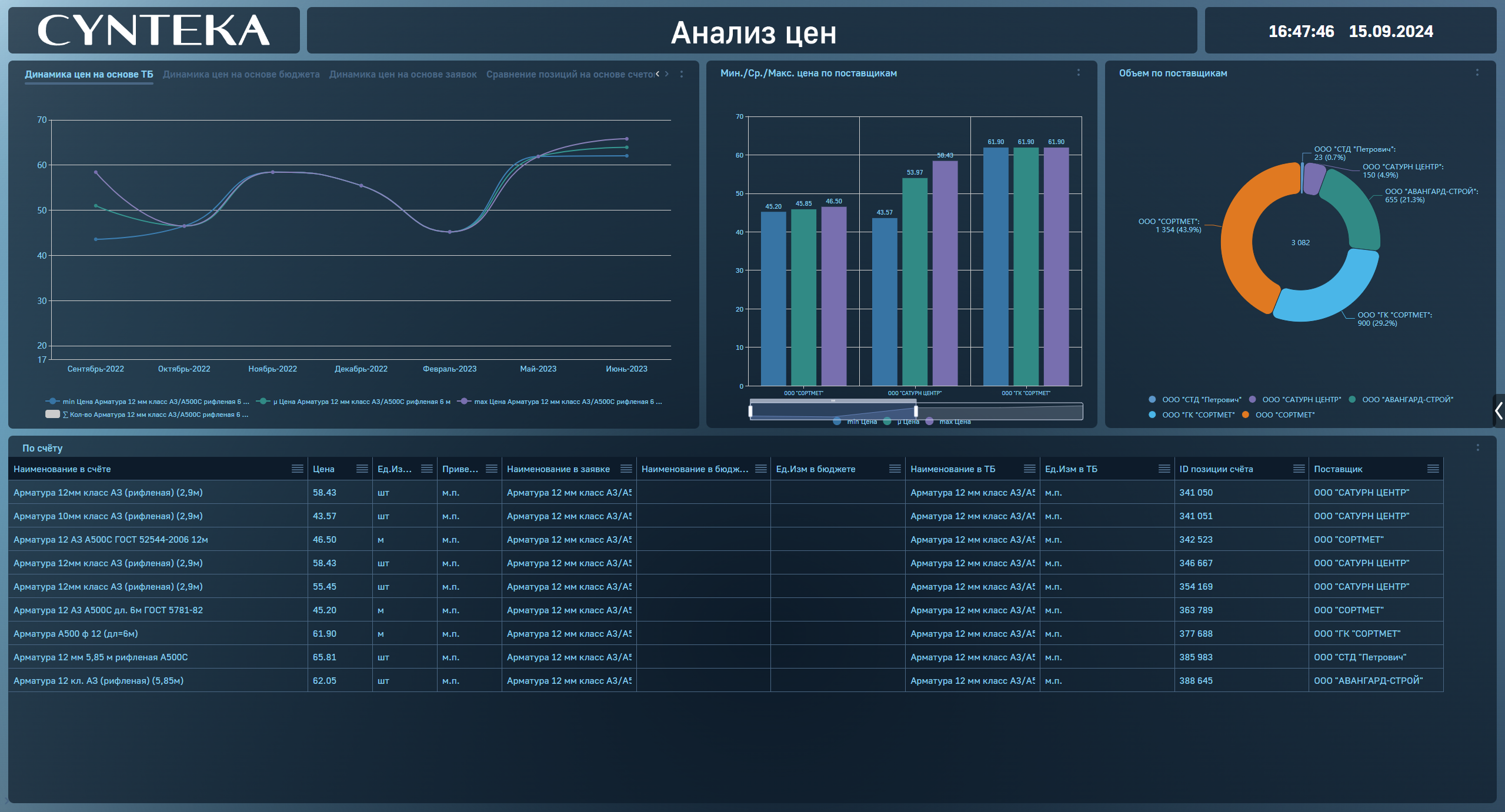1505x812 pixels.
Task: Switch to Динамика цен на основе бюджета tab
Action: (241, 74)
